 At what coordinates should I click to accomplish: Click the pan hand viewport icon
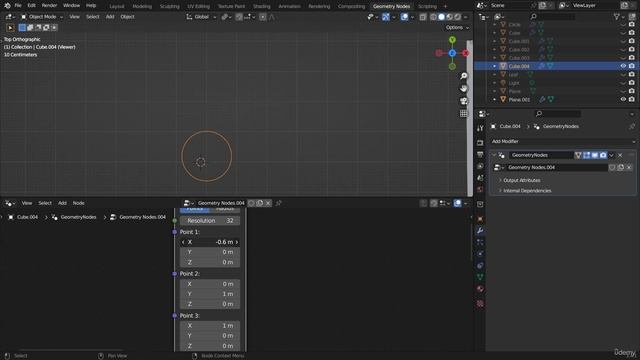464,89
